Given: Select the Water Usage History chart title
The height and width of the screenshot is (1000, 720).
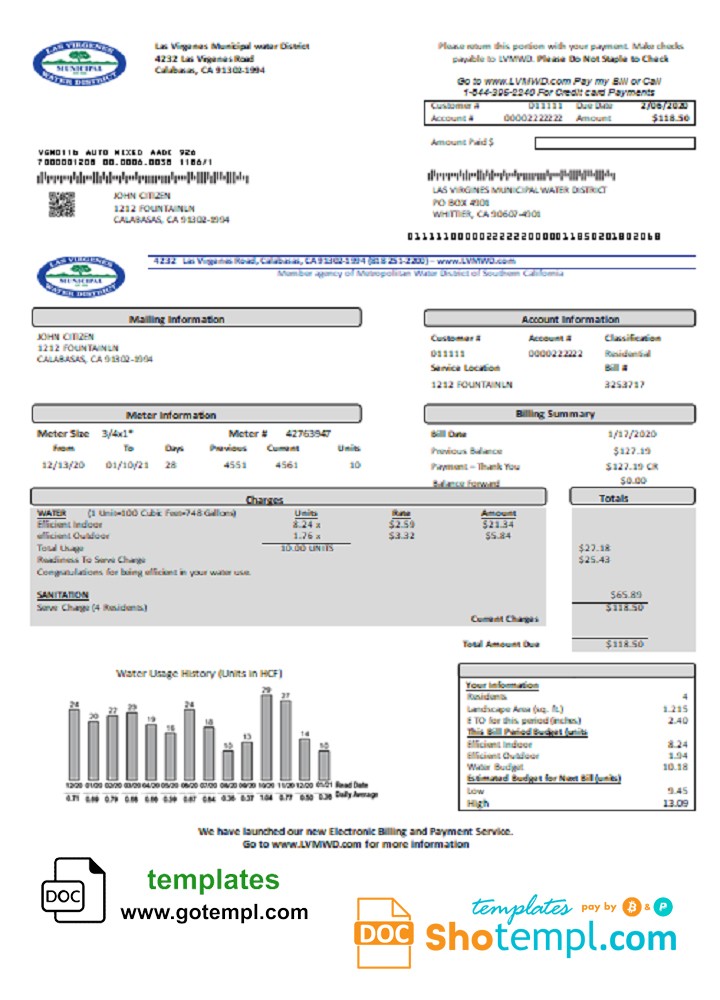Looking at the screenshot, I should (199, 673).
